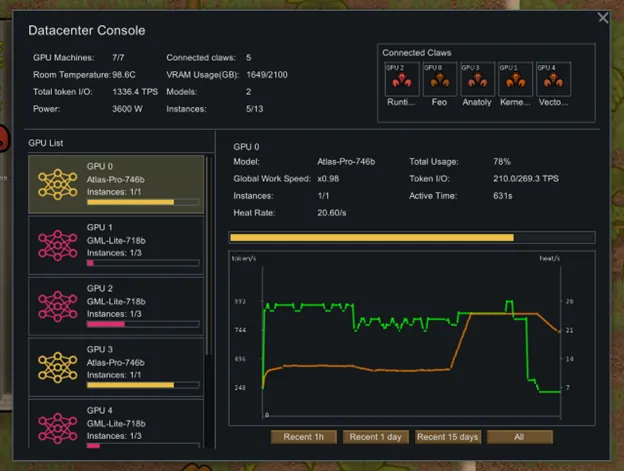Click GPU 3 Atlas-Pro-746b model name
The width and height of the screenshot is (624, 471).
[x=115, y=362]
